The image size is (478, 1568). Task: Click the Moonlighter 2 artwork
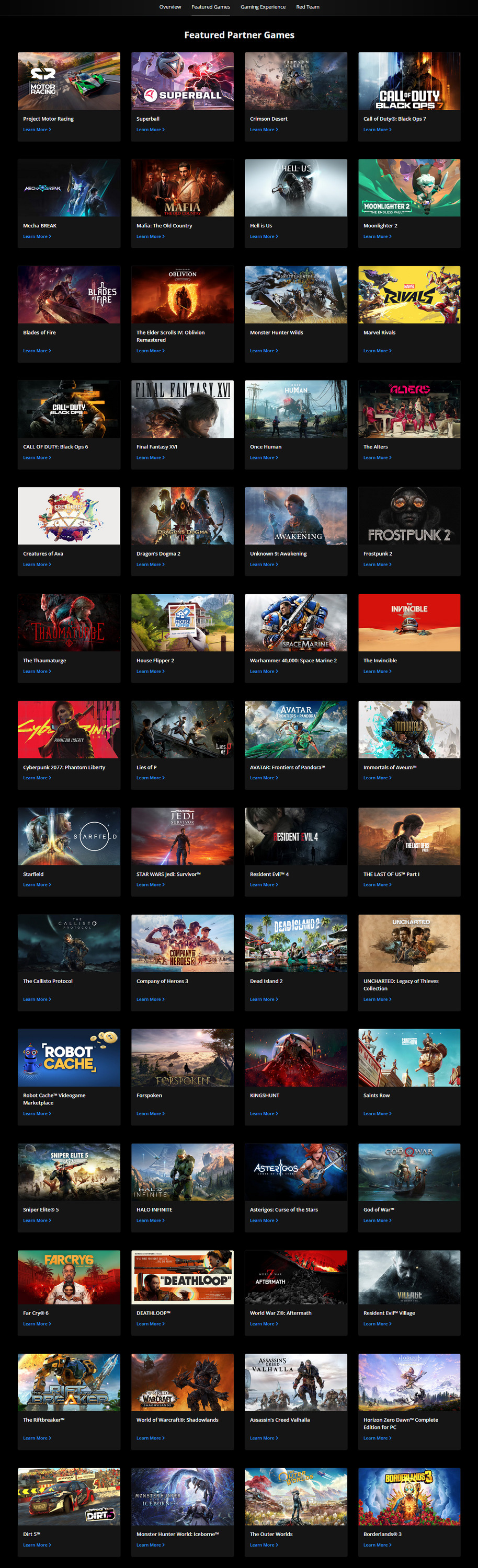coord(409,188)
